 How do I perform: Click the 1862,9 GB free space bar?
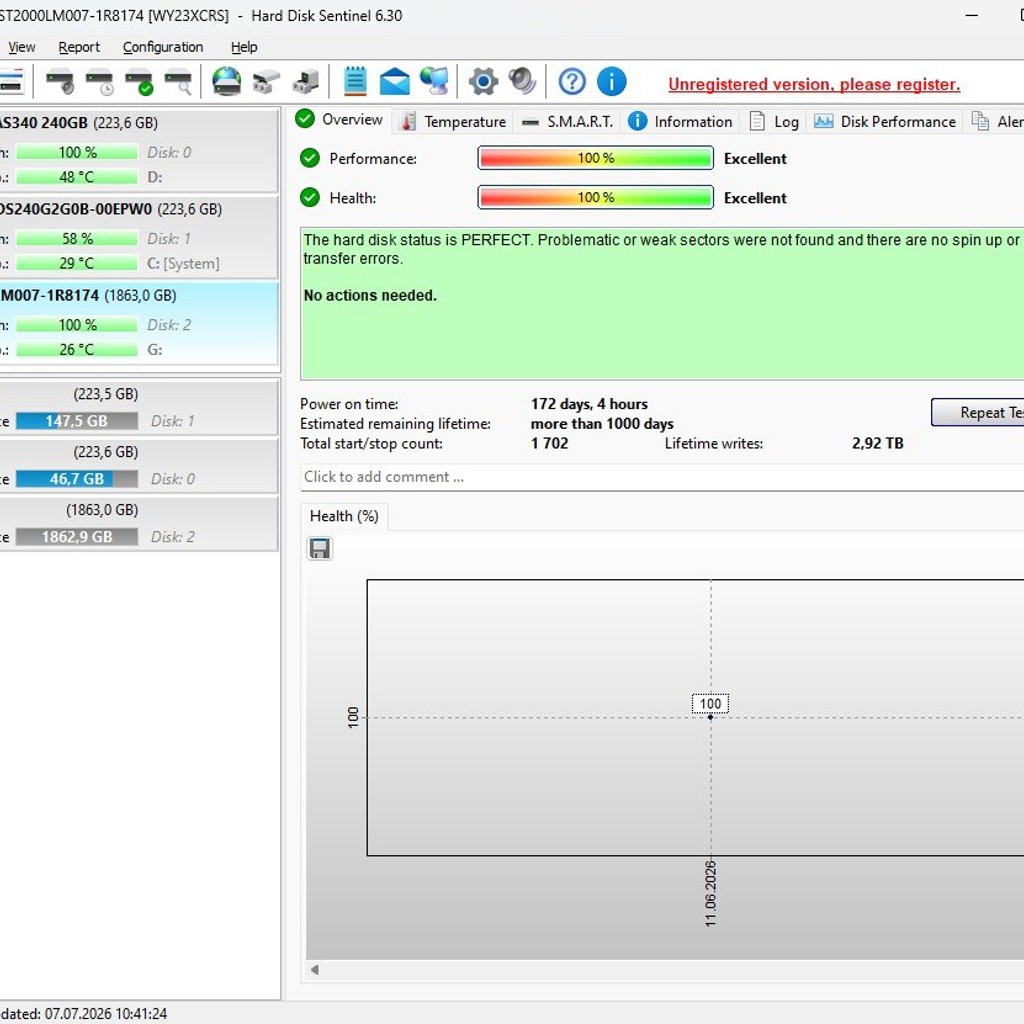pyautogui.click(x=77, y=537)
